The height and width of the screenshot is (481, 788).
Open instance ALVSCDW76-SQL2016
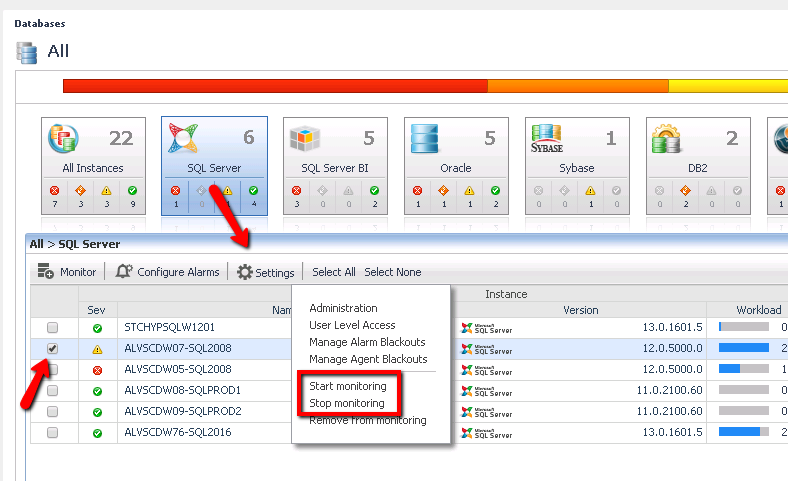178,432
